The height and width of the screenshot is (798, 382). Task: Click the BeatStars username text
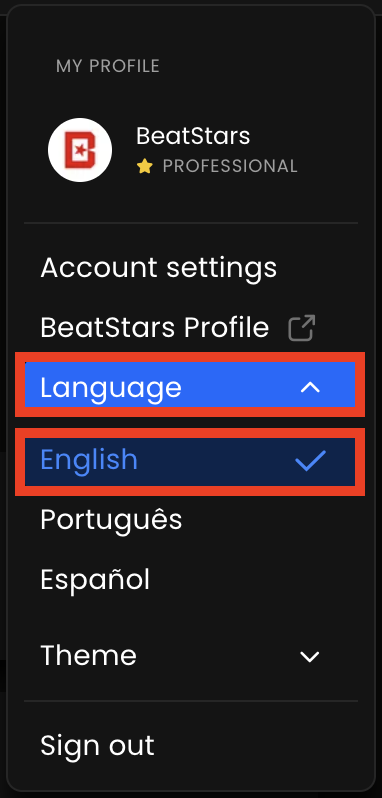pyautogui.click(x=193, y=136)
